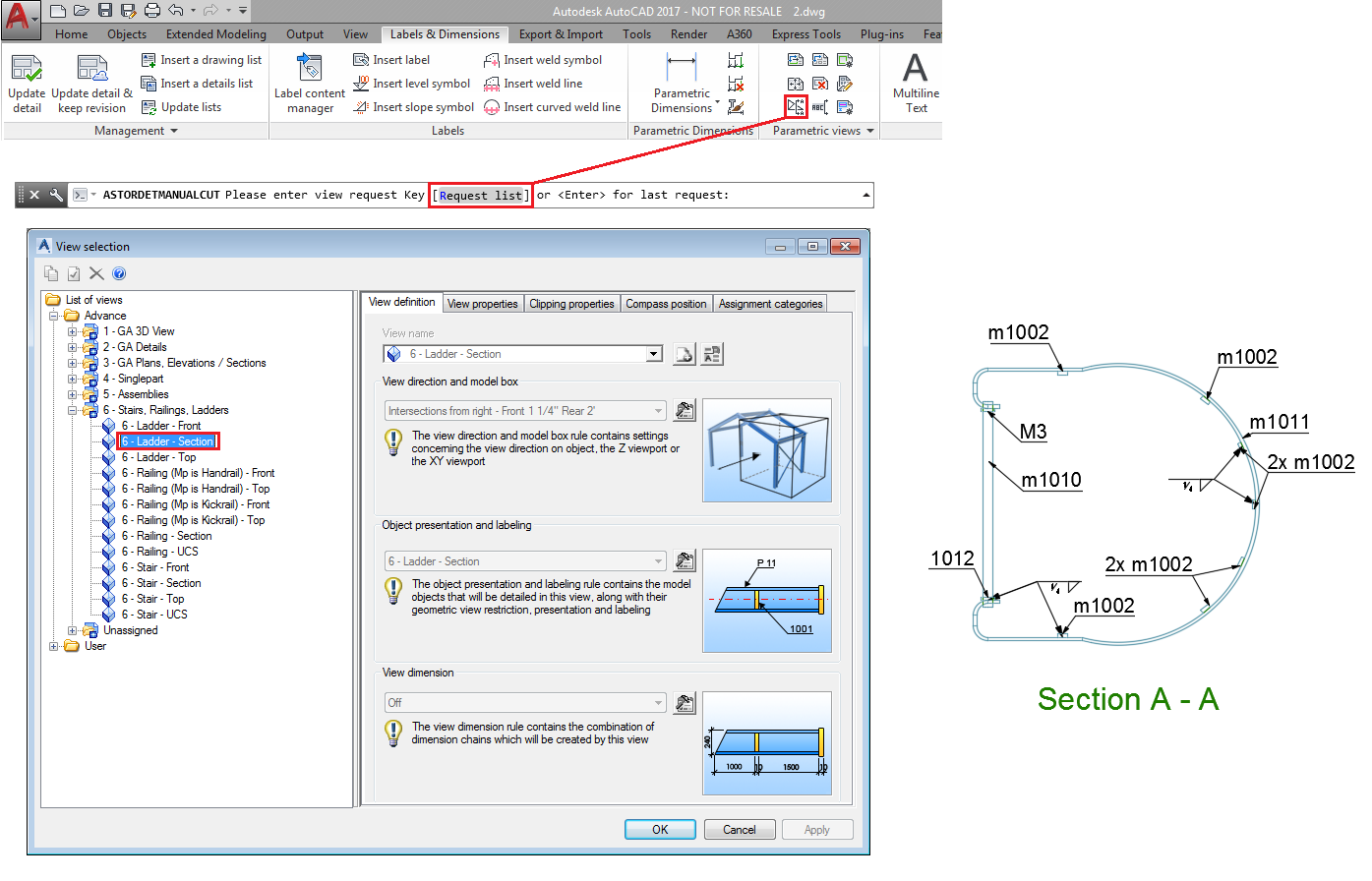This screenshot has width=1372, height=881.
Task: Select 6 - Ladder - Top view
Action: pos(158,457)
